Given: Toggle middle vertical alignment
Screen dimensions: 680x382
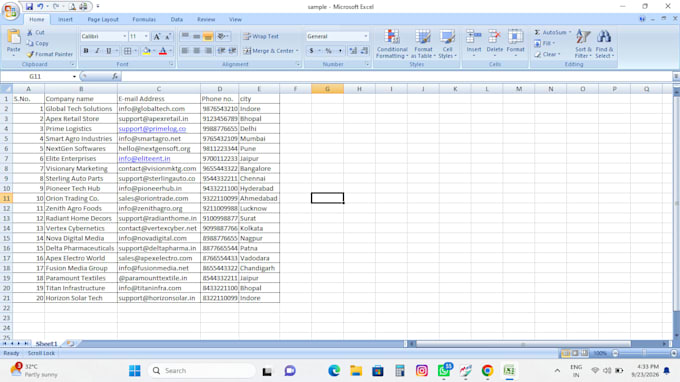Looking at the screenshot, I should (x=196, y=36).
